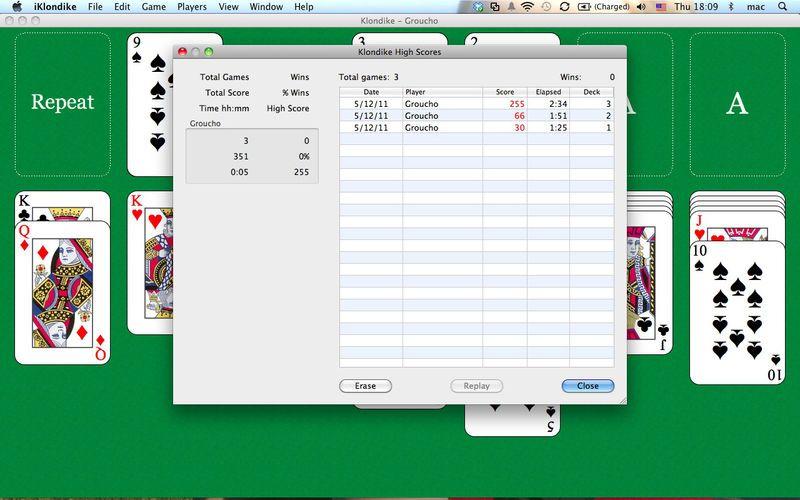Select the row with score 66
Viewport: 800px width, 500px height.
pos(477,116)
